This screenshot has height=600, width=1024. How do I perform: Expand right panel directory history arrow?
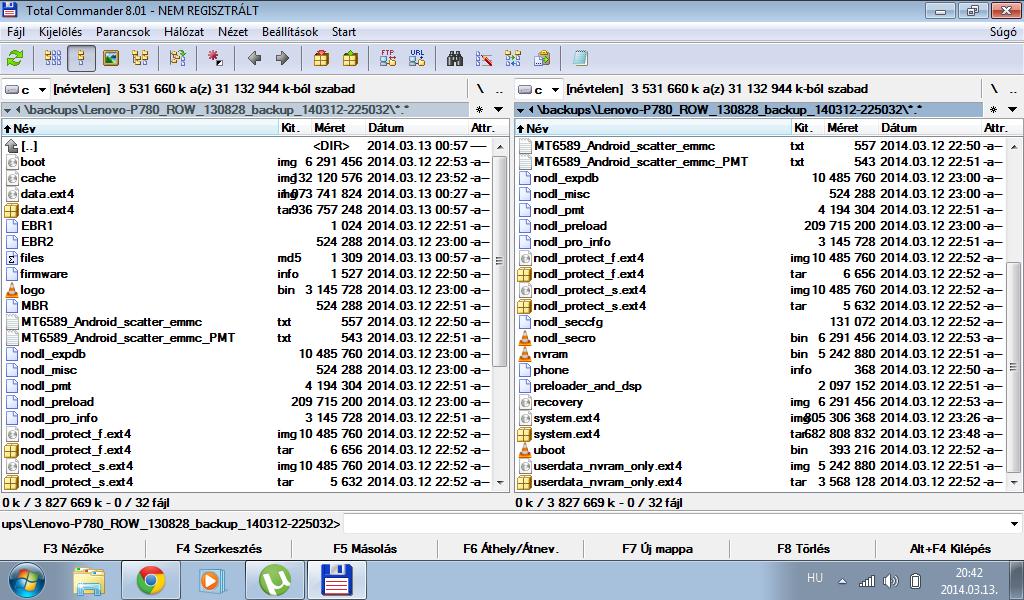coord(1012,110)
